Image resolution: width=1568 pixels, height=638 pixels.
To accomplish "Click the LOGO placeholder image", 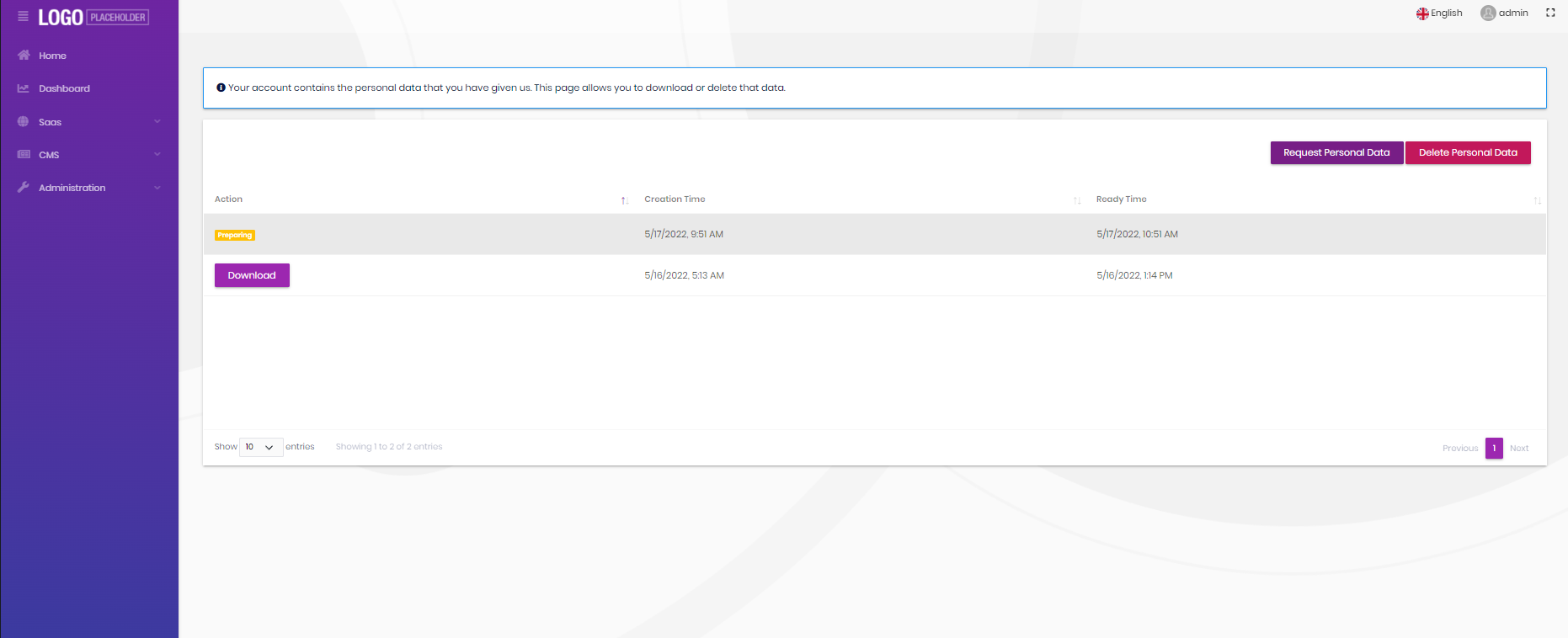I will 93,17.
